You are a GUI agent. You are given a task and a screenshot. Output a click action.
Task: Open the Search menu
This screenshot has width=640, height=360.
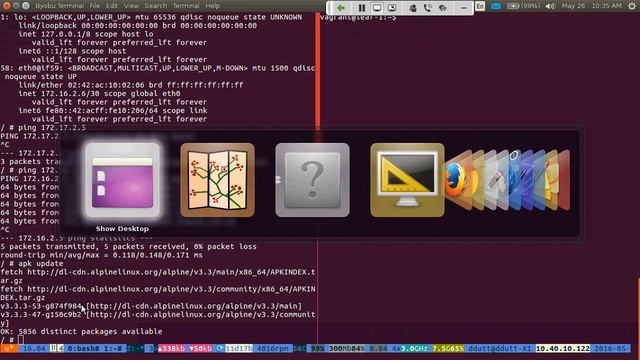pos(156,6)
